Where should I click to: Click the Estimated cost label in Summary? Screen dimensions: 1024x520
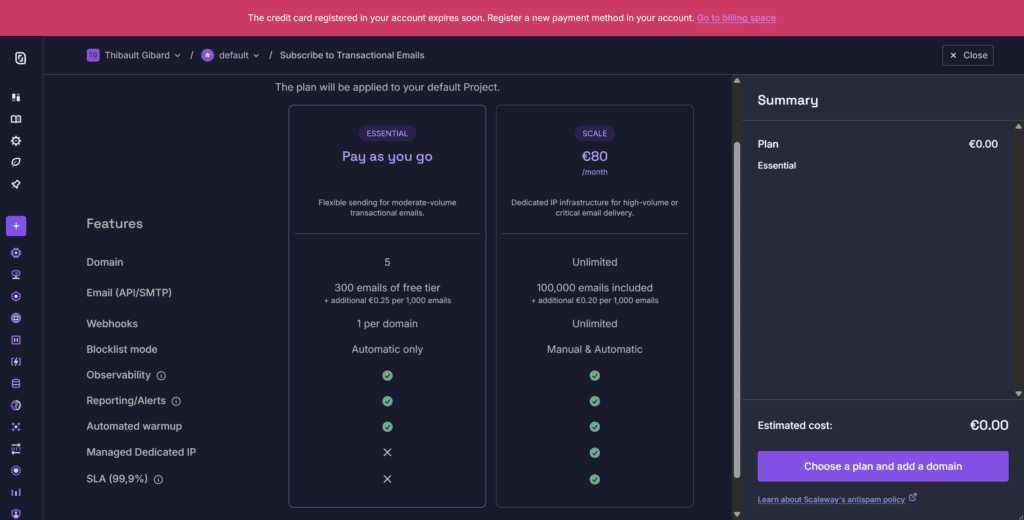coord(795,425)
